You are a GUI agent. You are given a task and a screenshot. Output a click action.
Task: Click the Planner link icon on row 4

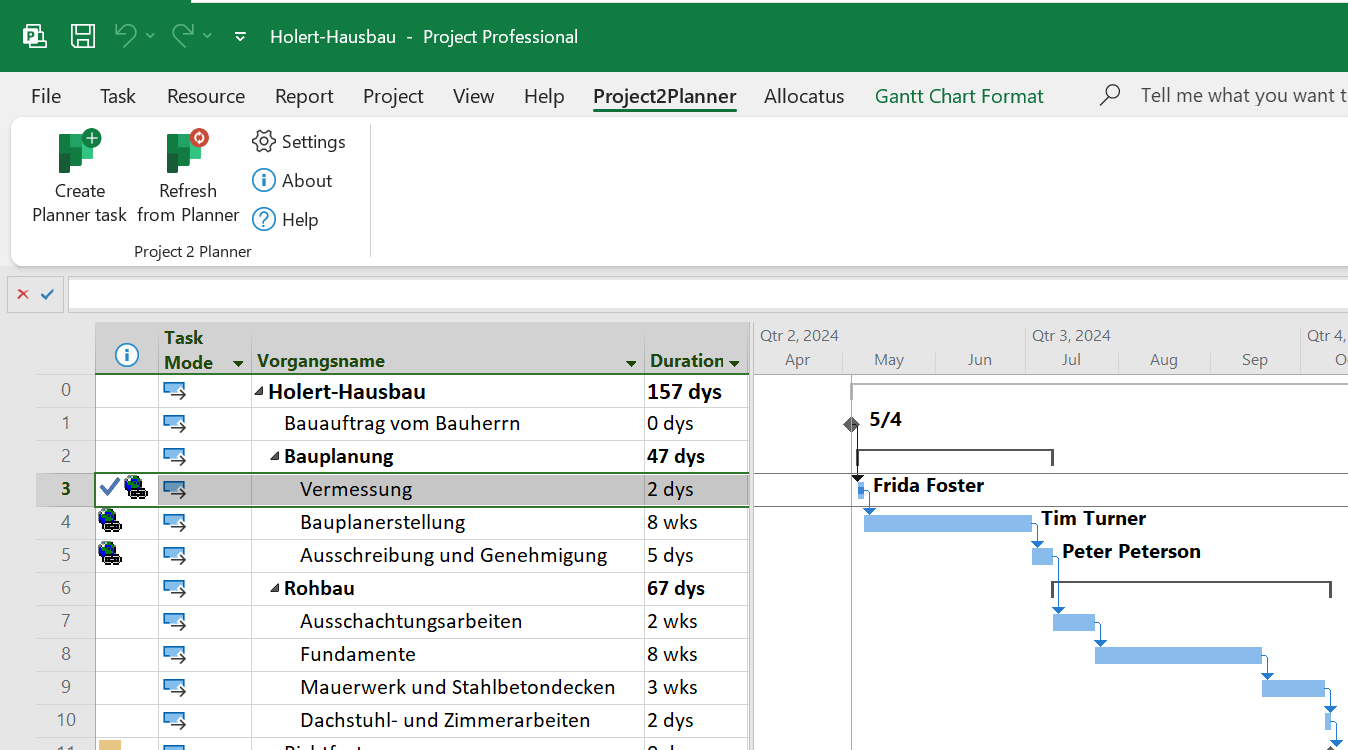click(110, 522)
